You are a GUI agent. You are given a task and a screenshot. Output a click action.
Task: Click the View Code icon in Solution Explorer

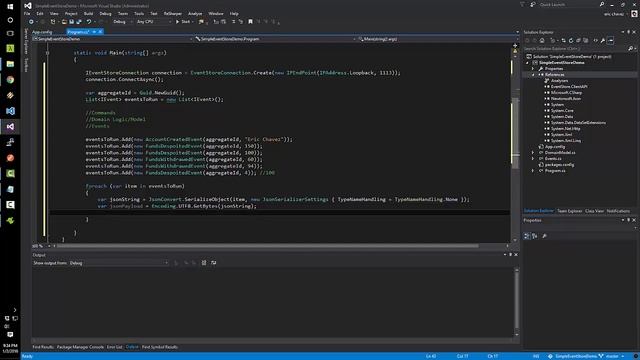[596, 40]
